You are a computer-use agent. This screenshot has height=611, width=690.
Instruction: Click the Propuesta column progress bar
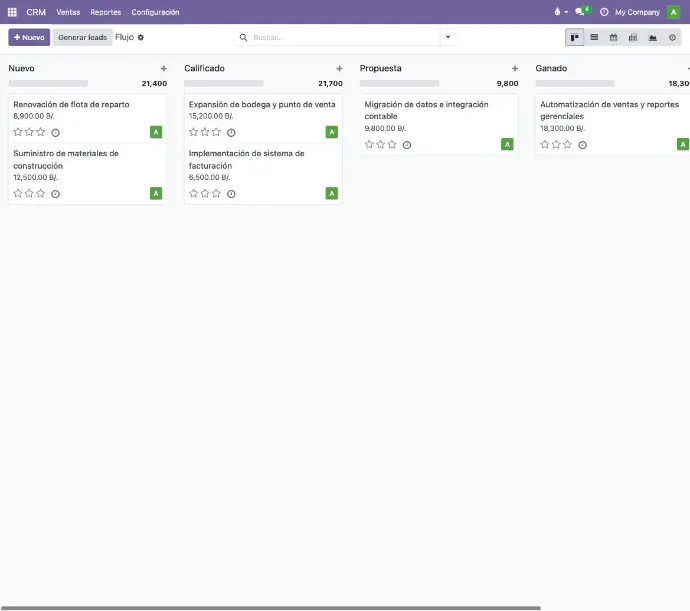click(399, 83)
